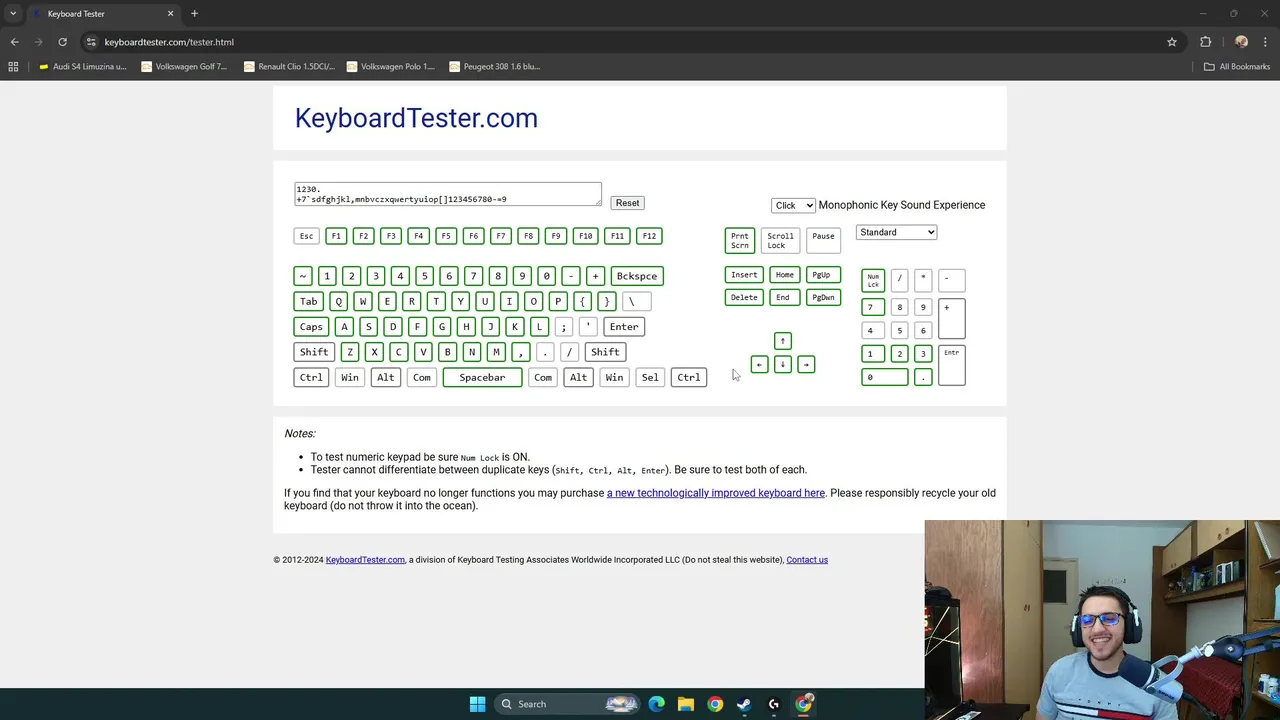Screen dimensions: 1280x720
Task: Toggle the Caps key
Action: pos(311,327)
